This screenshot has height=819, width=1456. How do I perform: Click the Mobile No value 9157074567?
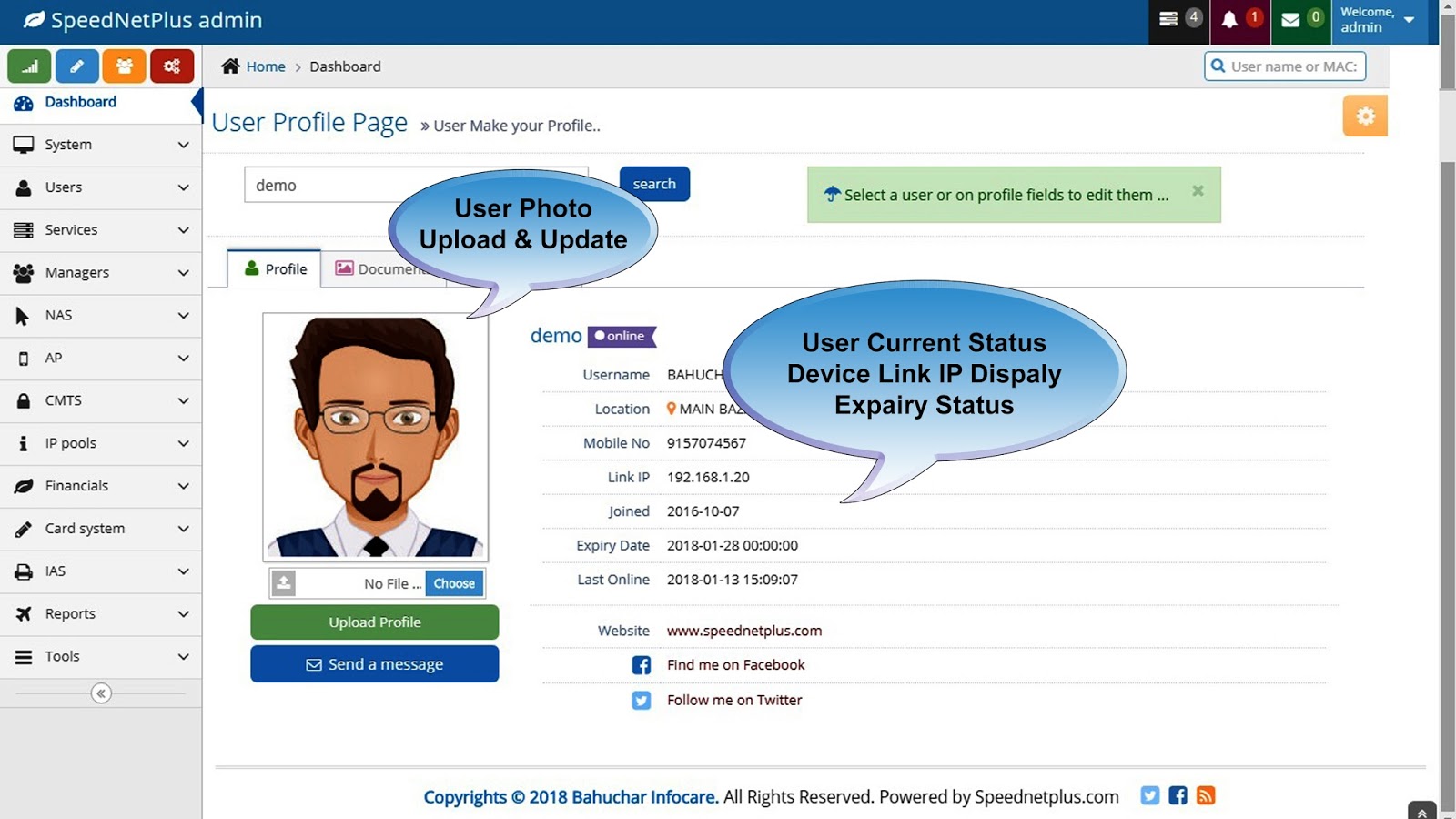pyautogui.click(x=706, y=443)
